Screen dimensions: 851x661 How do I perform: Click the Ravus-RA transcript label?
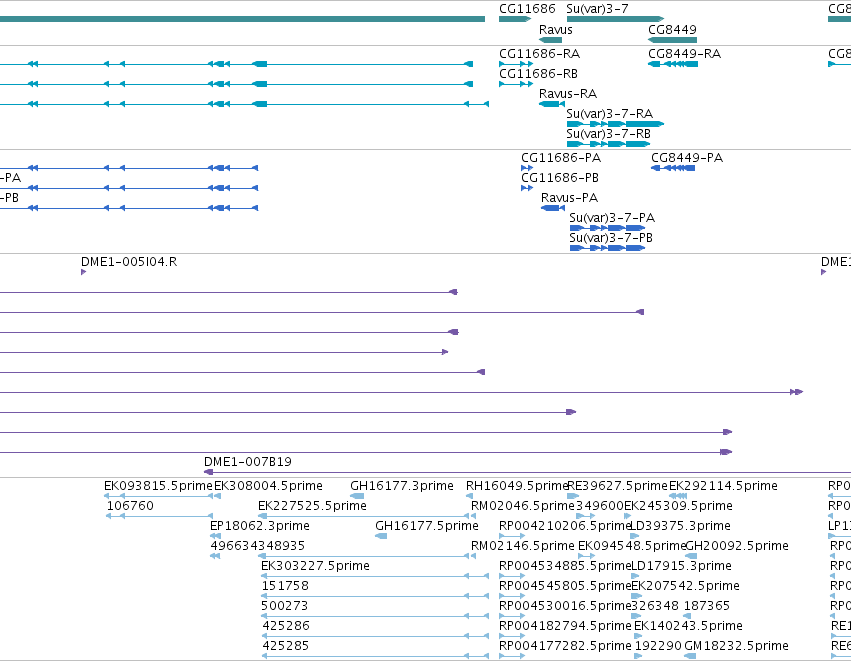tap(568, 94)
